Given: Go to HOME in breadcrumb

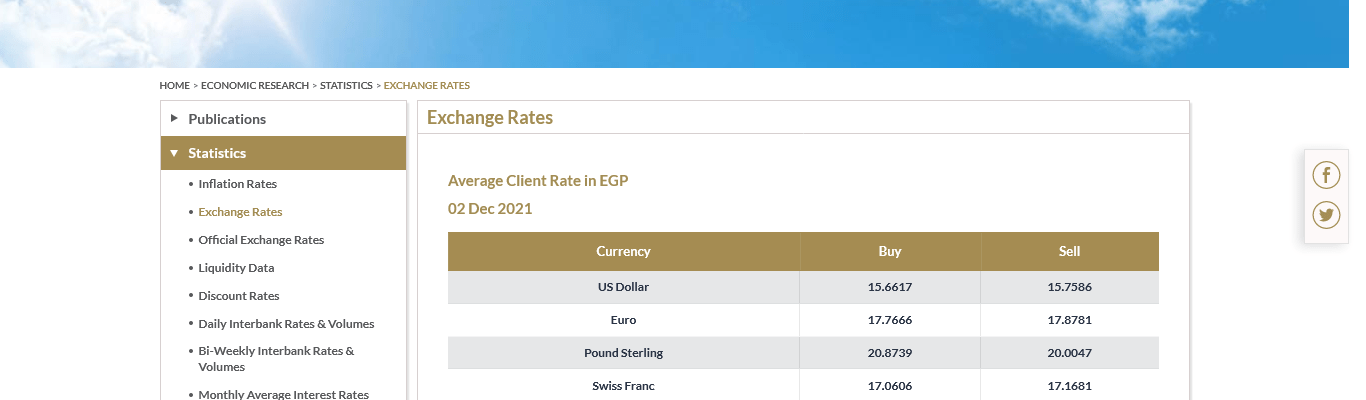Looking at the screenshot, I should (174, 86).
